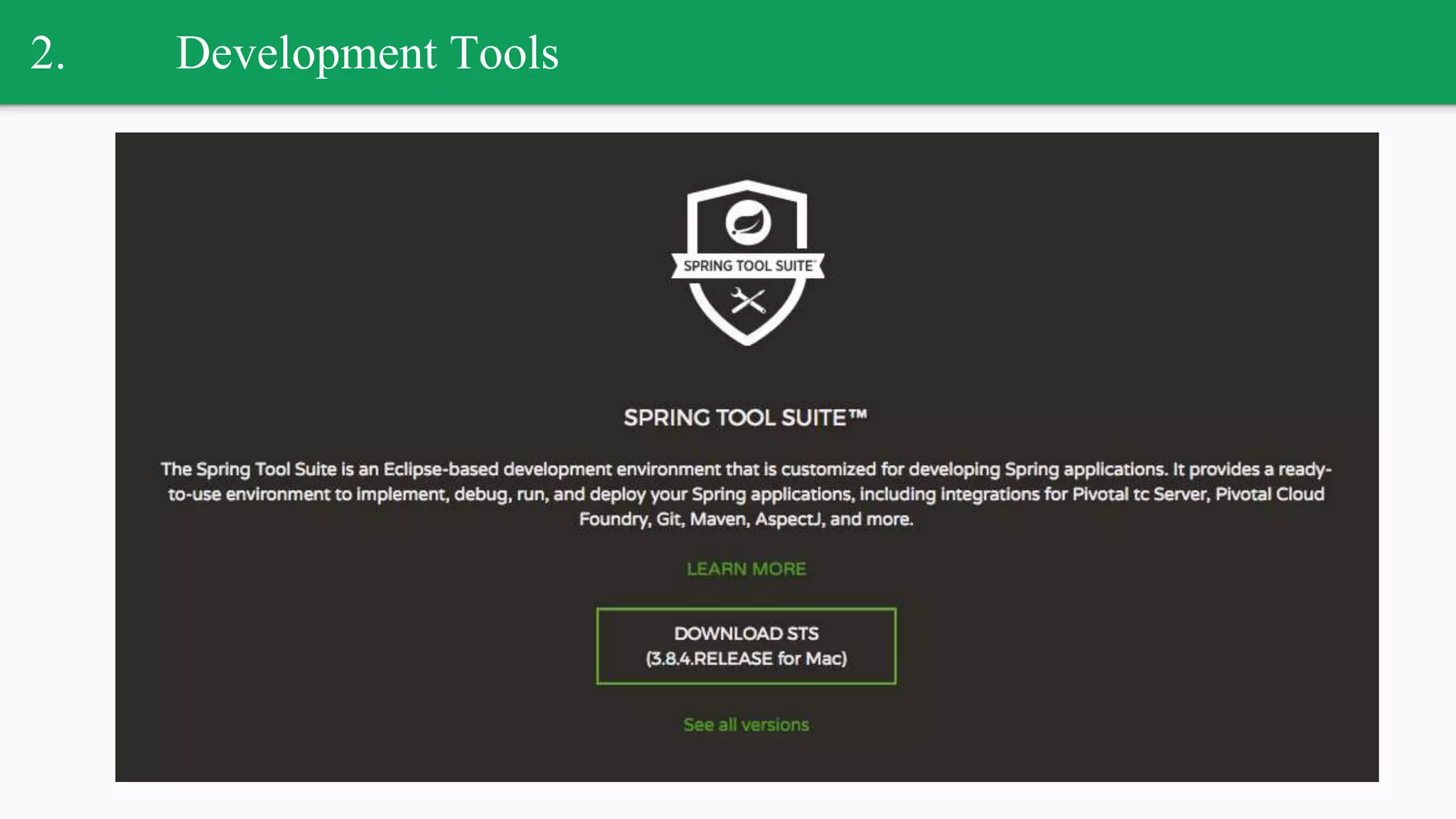Click the crossed wrench and screwdriver icon
The height and width of the screenshot is (819, 1456).
[x=748, y=301]
